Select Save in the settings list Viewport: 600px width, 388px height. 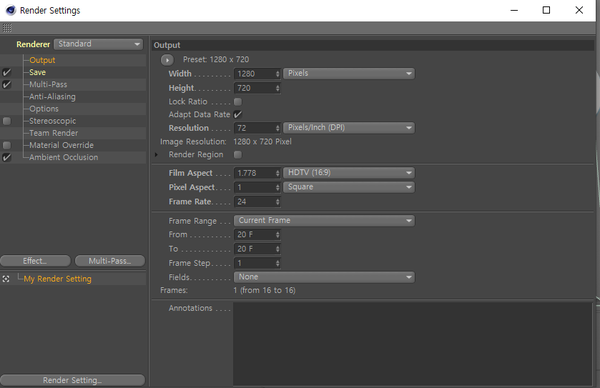coord(37,72)
